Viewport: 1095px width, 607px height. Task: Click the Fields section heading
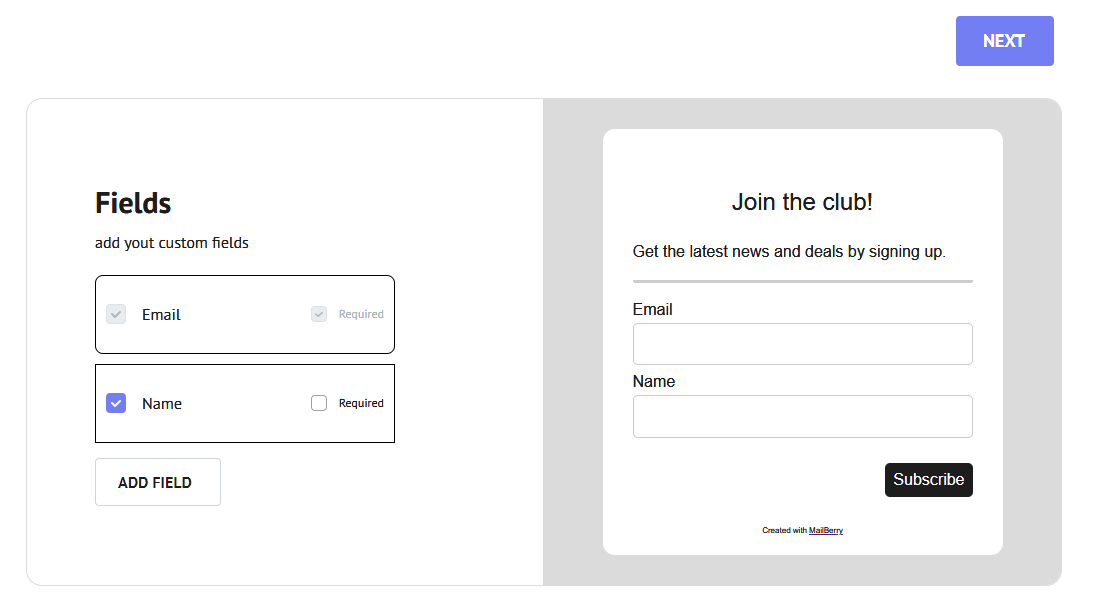point(133,203)
